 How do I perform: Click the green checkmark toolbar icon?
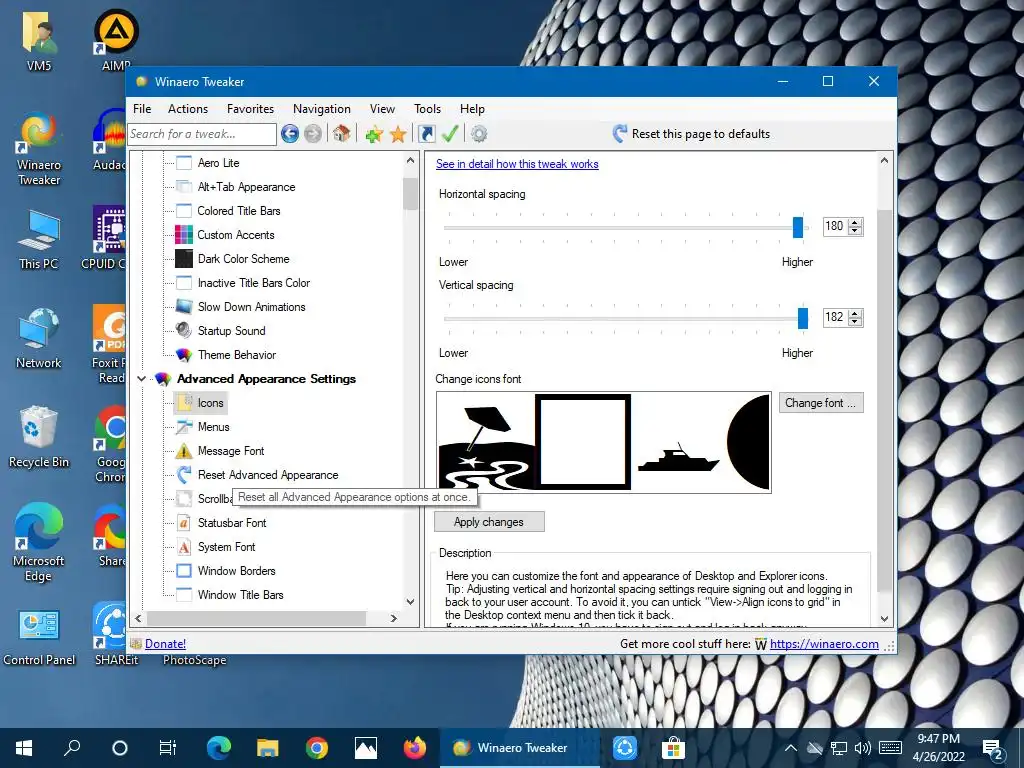pos(450,133)
